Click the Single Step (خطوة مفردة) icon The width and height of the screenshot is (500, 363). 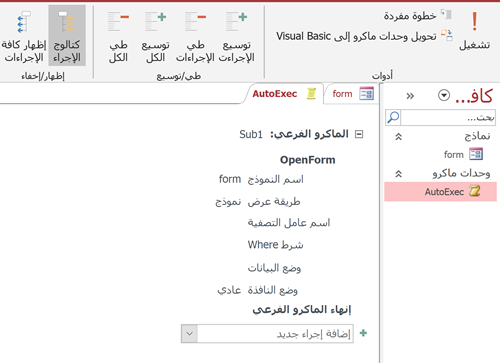pos(446,14)
